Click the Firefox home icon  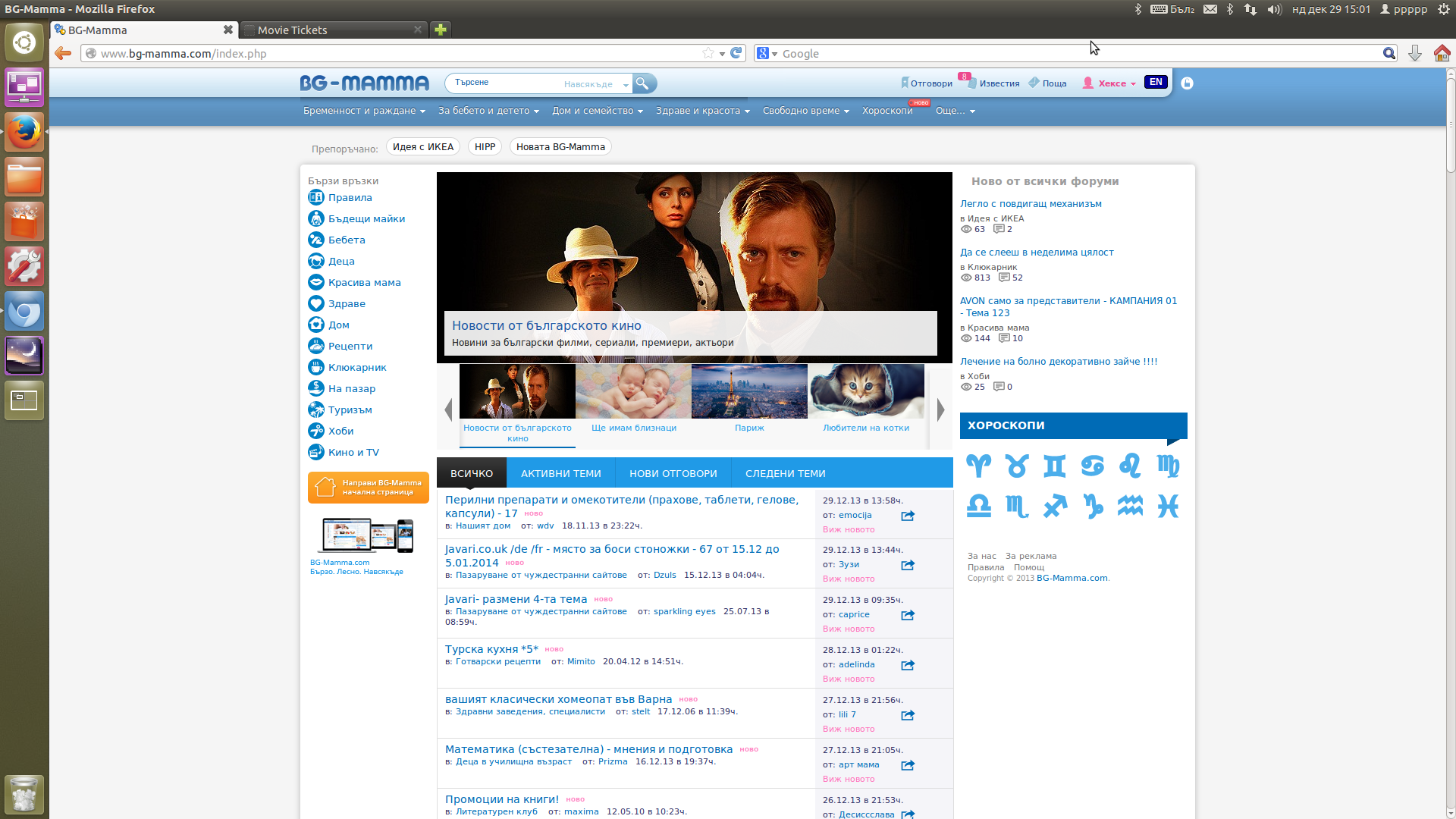(1442, 53)
